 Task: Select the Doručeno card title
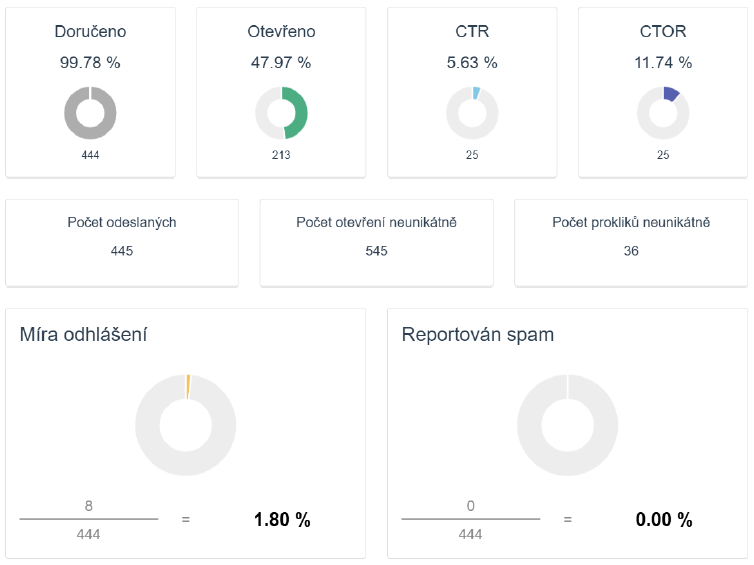(90, 31)
